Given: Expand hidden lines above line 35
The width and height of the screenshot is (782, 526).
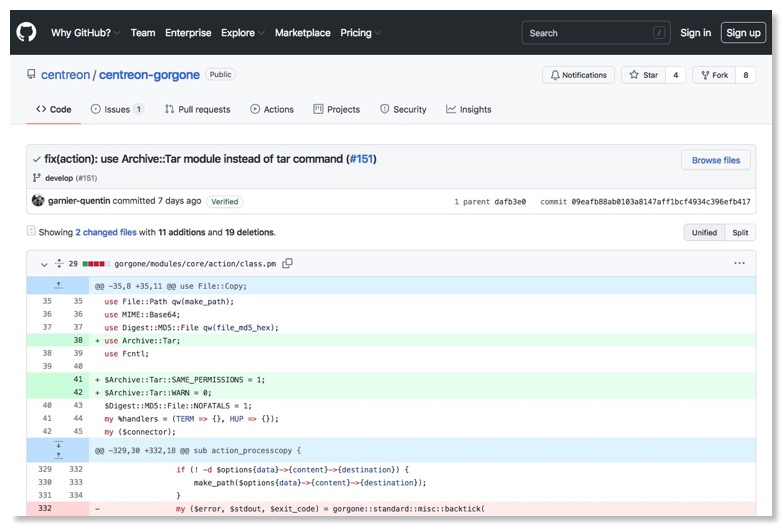Looking at the screenshot, I should [58, 286].
